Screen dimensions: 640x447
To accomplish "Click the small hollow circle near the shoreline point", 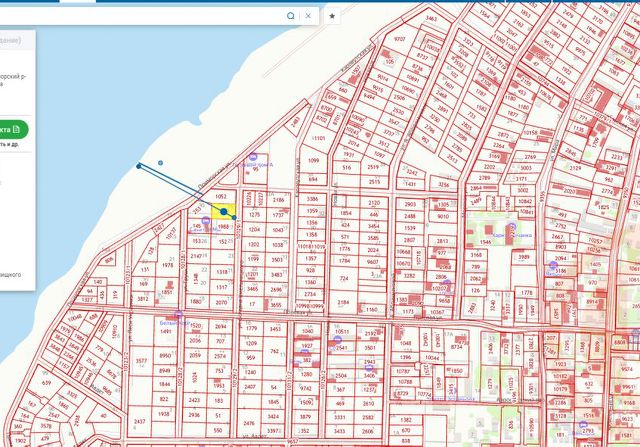I will click(x=160, y=163).
